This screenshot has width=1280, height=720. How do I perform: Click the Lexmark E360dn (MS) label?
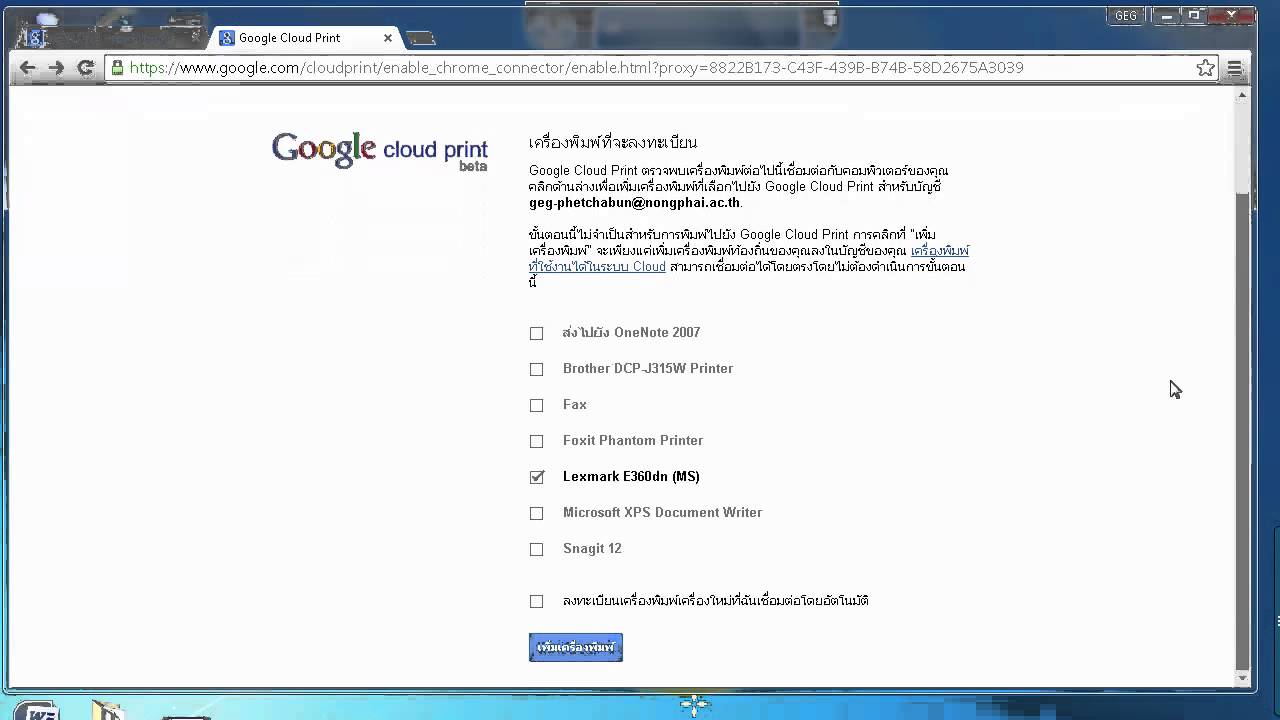[x=631, y=476]
